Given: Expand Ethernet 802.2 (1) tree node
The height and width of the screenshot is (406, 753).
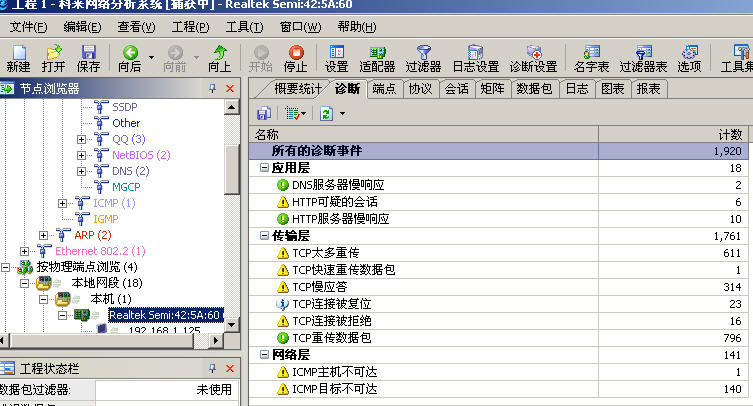Looking at the screenshot, I should [24, 251].
